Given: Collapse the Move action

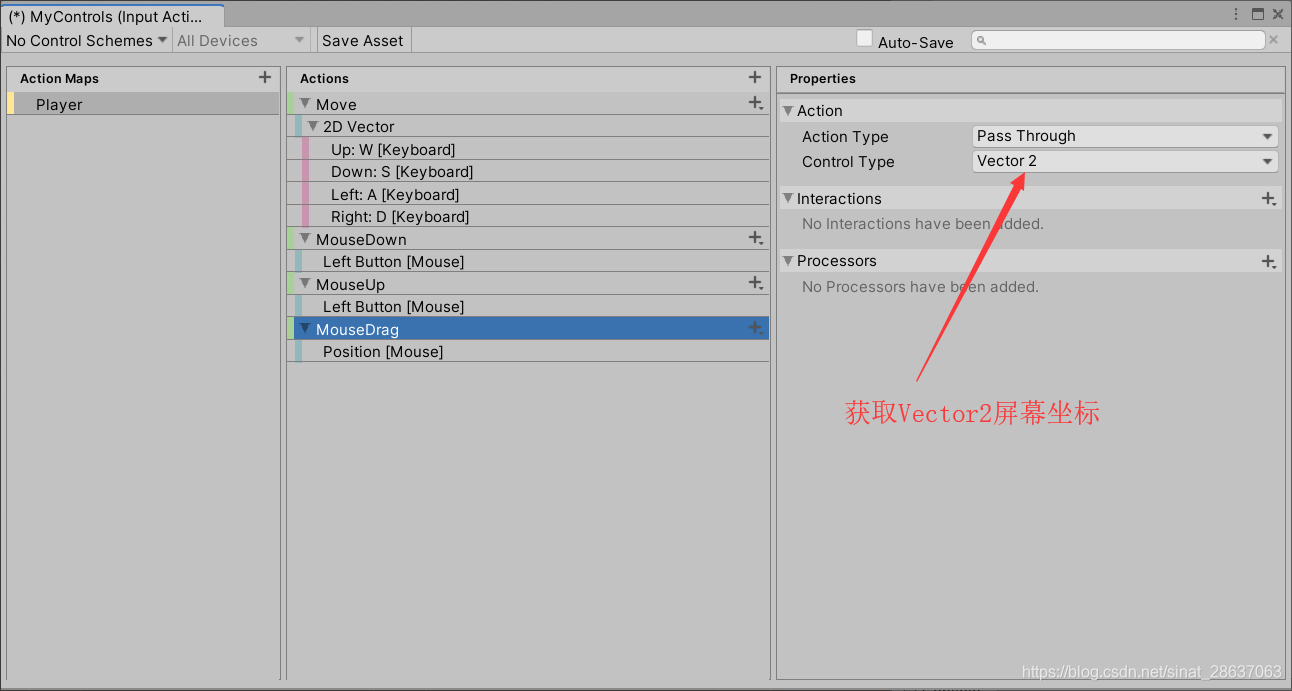Looking at the screenshot, I should click(x=305, y=103).
